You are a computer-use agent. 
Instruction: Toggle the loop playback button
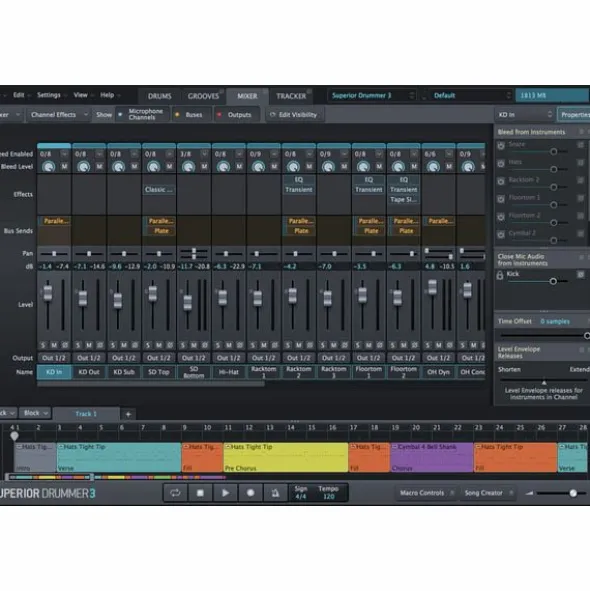[x=175, y=493]
